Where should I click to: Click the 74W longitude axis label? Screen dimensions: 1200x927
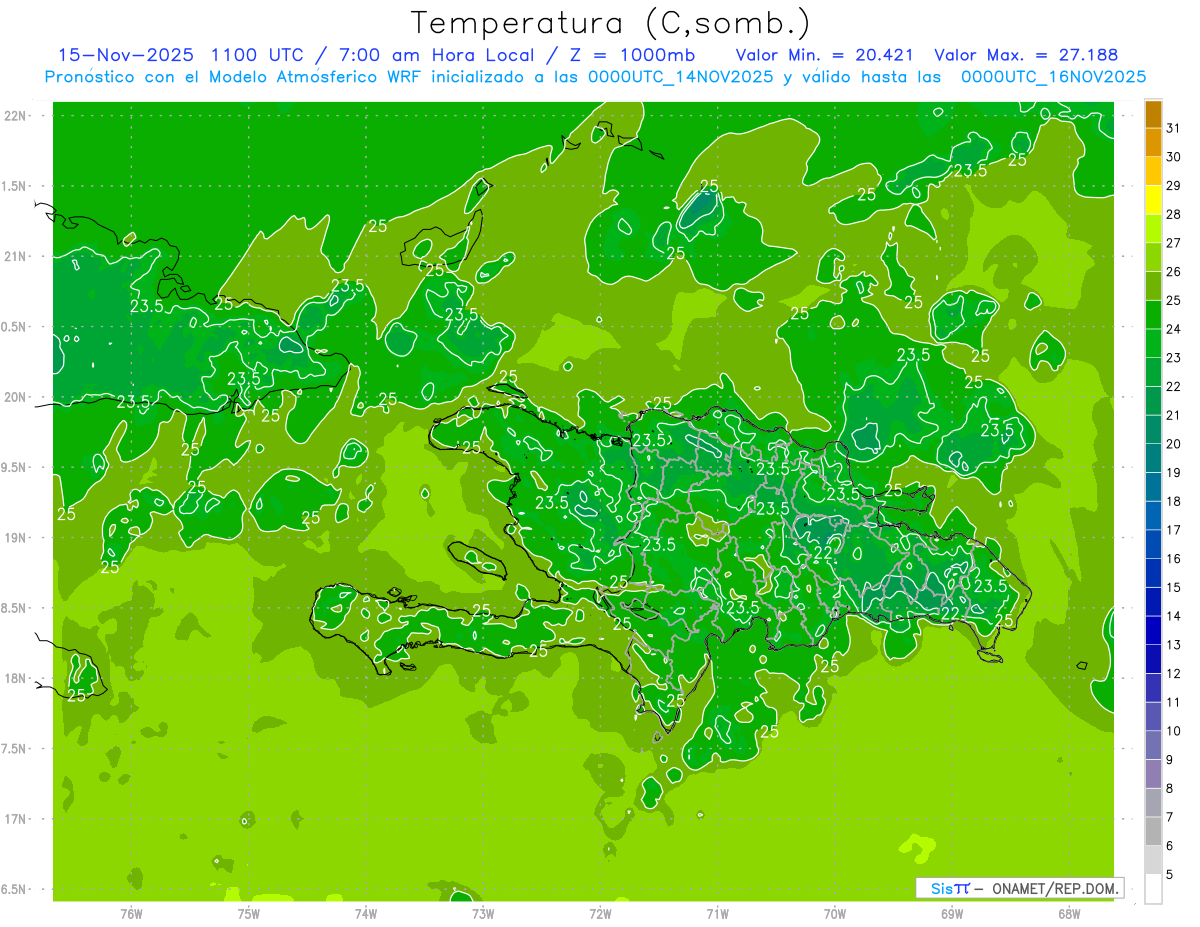point(365,914)
